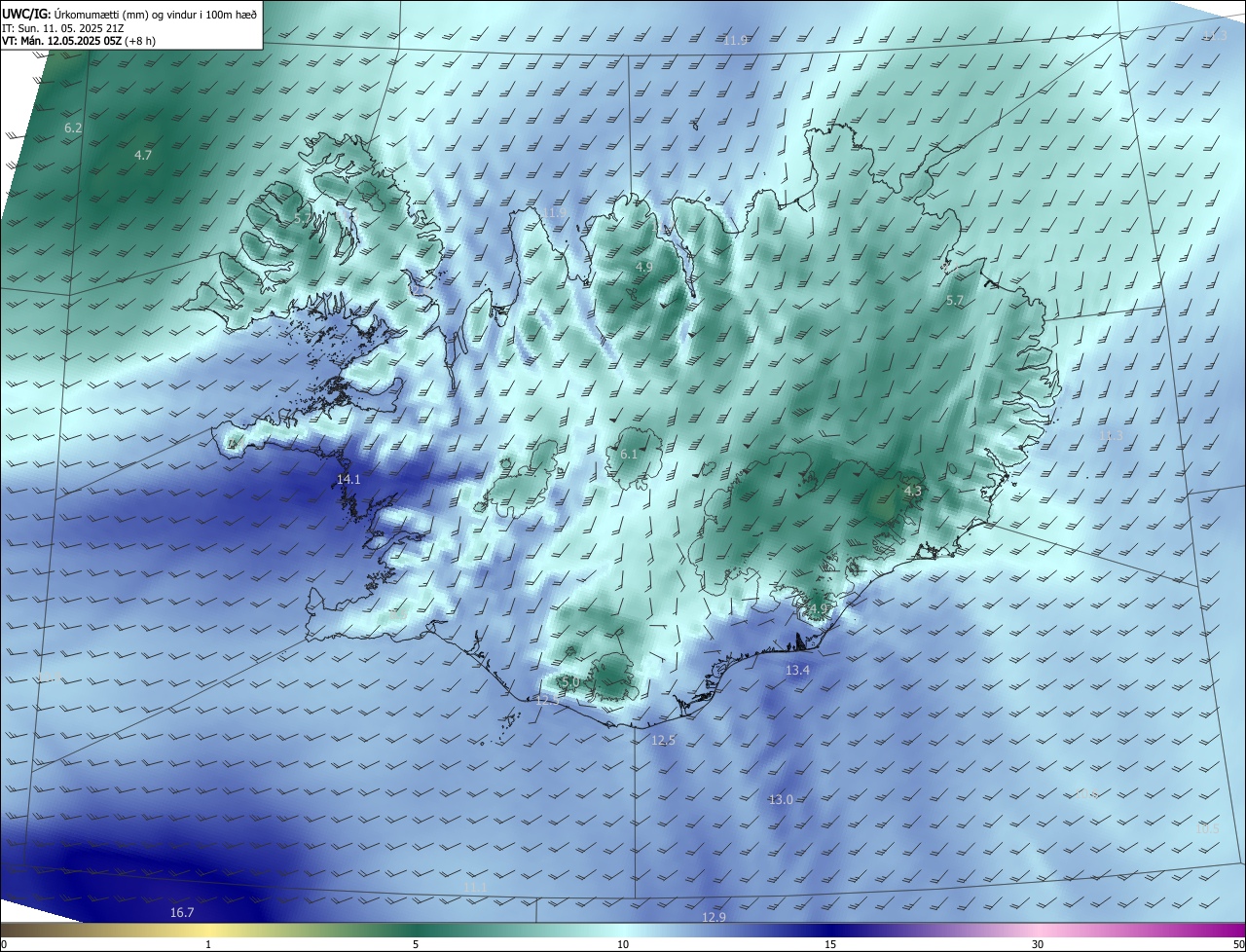Click the 5.7 value label in the Westfjords
The height and width of the screenshot is (952, 1246).
click(x=303, y=219)
